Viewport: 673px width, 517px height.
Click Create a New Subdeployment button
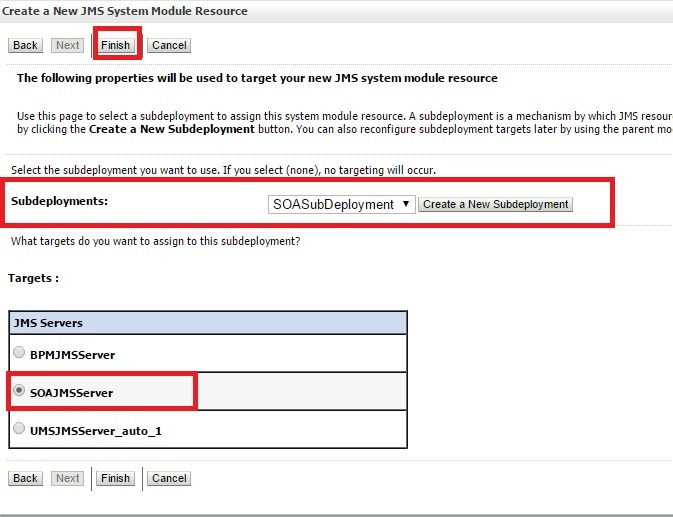point(495,204)
